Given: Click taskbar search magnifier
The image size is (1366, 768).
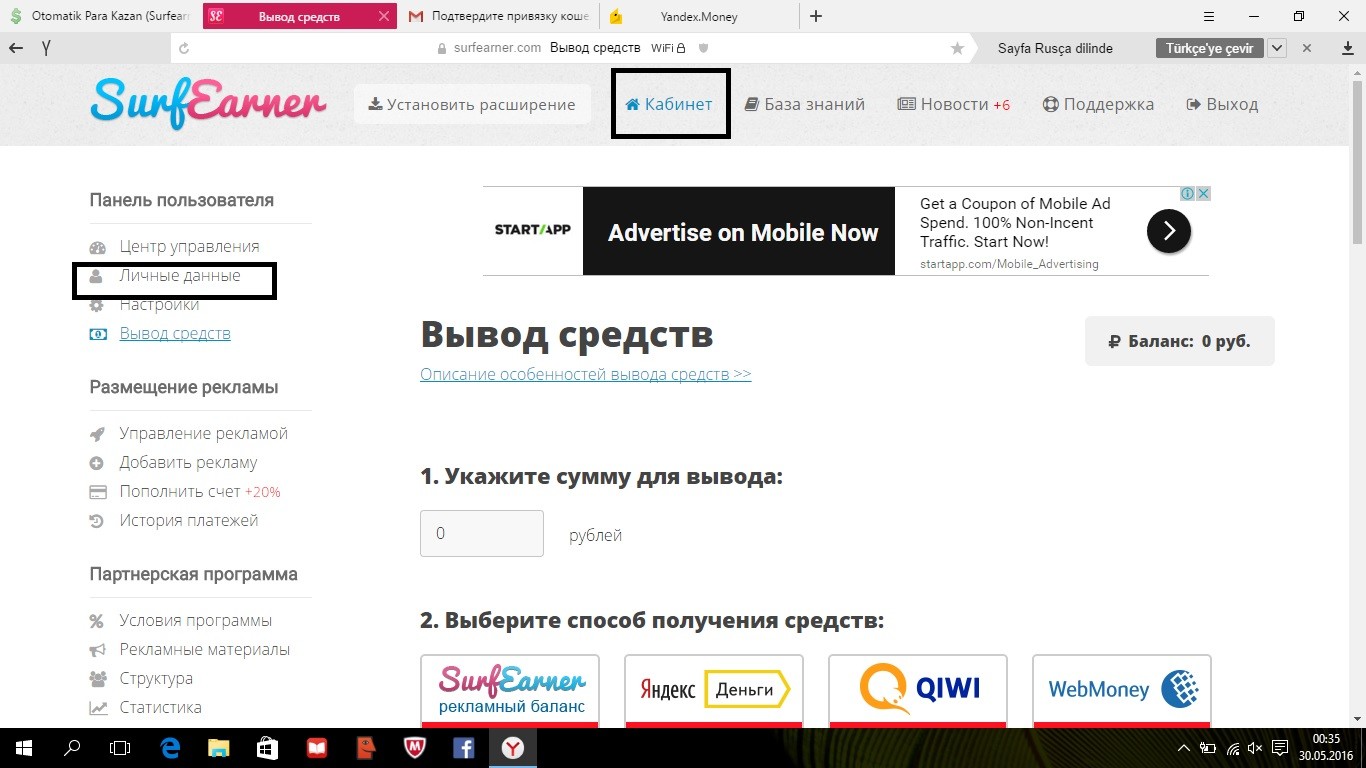Looking at the screenshot, I should (x=71, y=747).
